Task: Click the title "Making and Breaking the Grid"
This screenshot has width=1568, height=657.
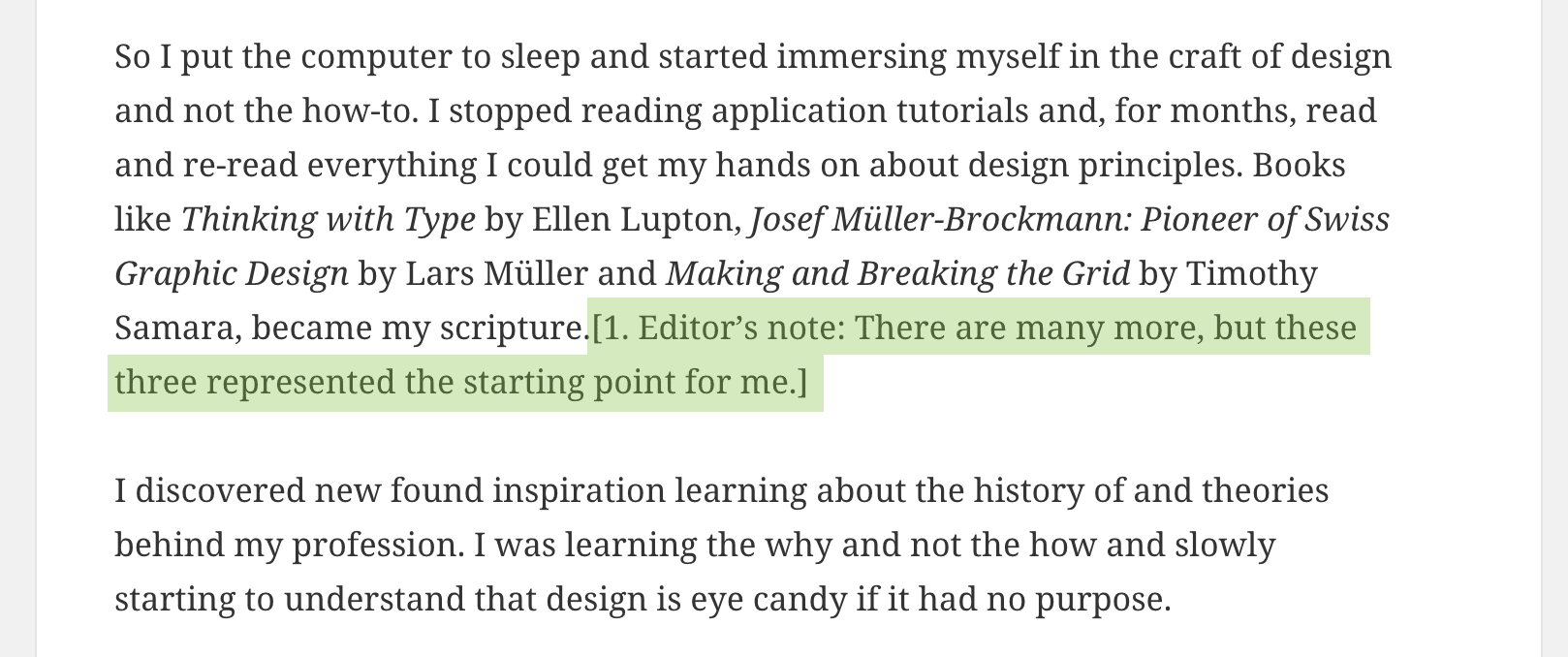Action: click(897, 274)
